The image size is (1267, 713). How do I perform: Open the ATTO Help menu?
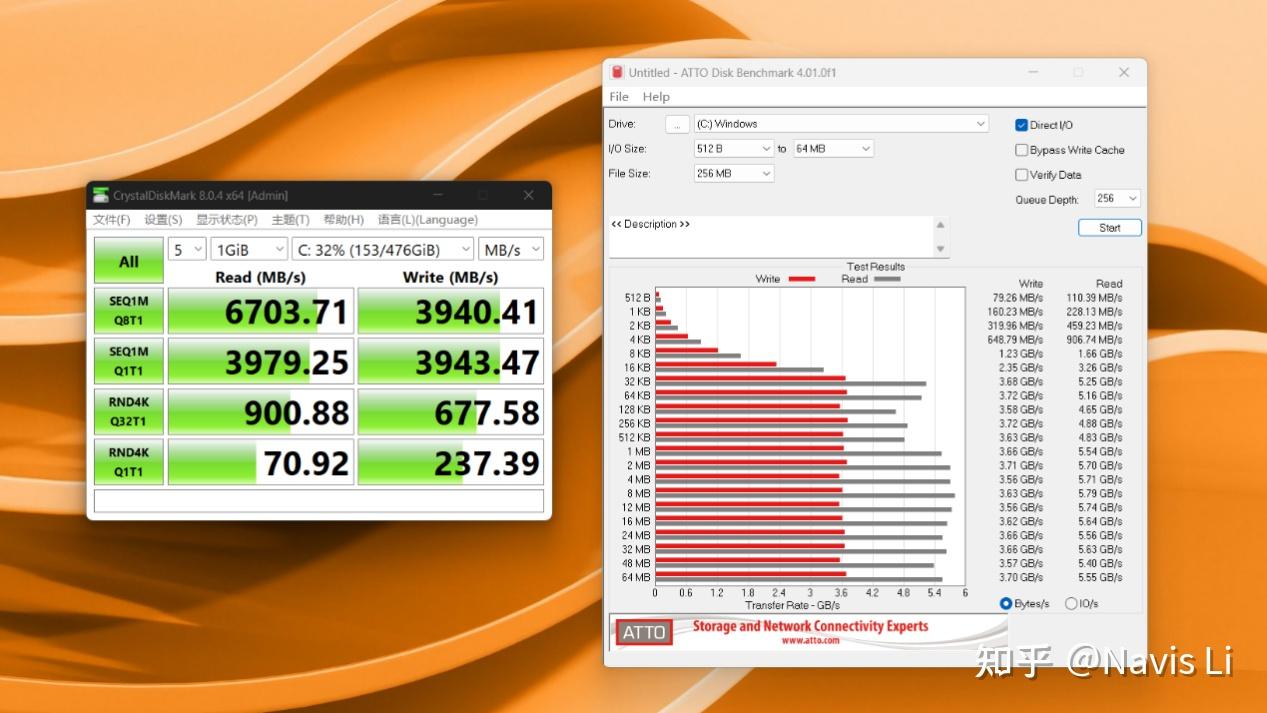pos(656,97)
